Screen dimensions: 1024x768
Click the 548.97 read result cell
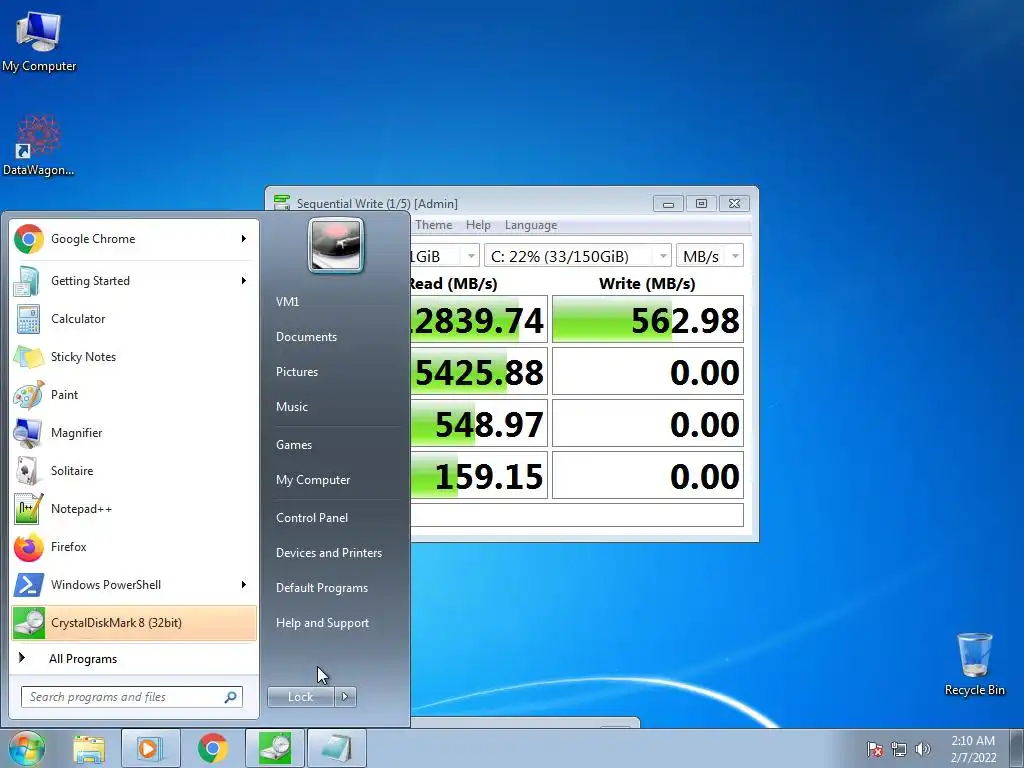coord(479,424)
